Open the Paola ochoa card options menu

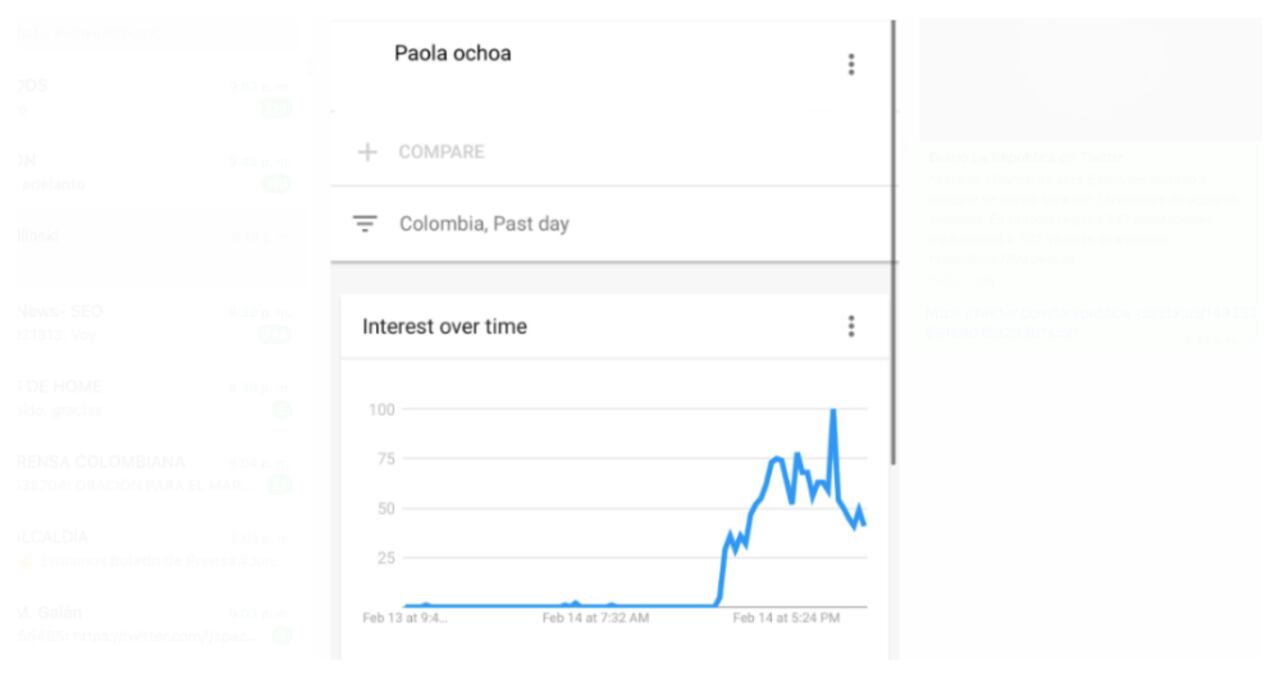pyautogui.click(x=851, y=64)
